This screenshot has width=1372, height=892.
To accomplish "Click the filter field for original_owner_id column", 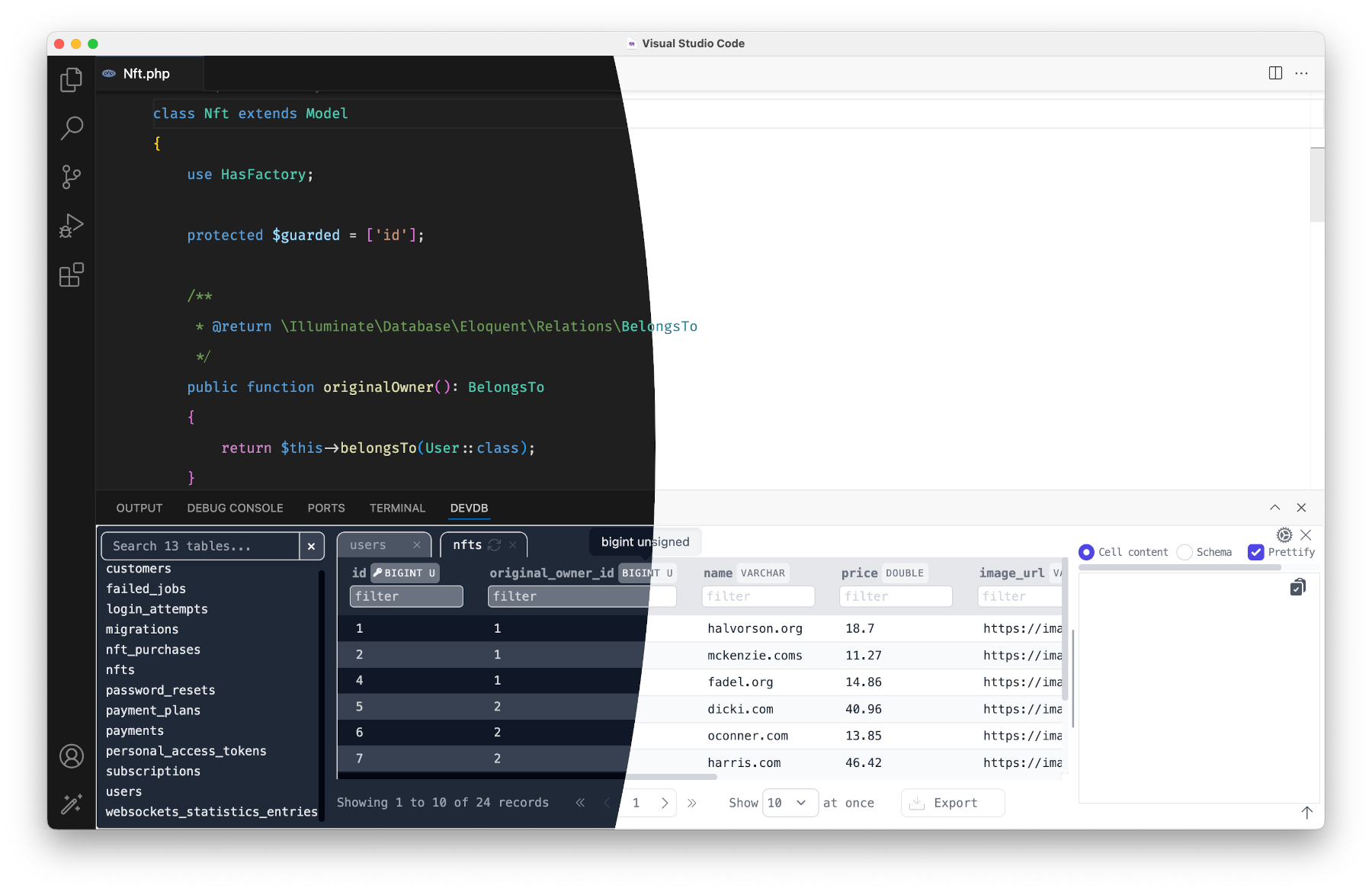I will (x=582, y=596).
